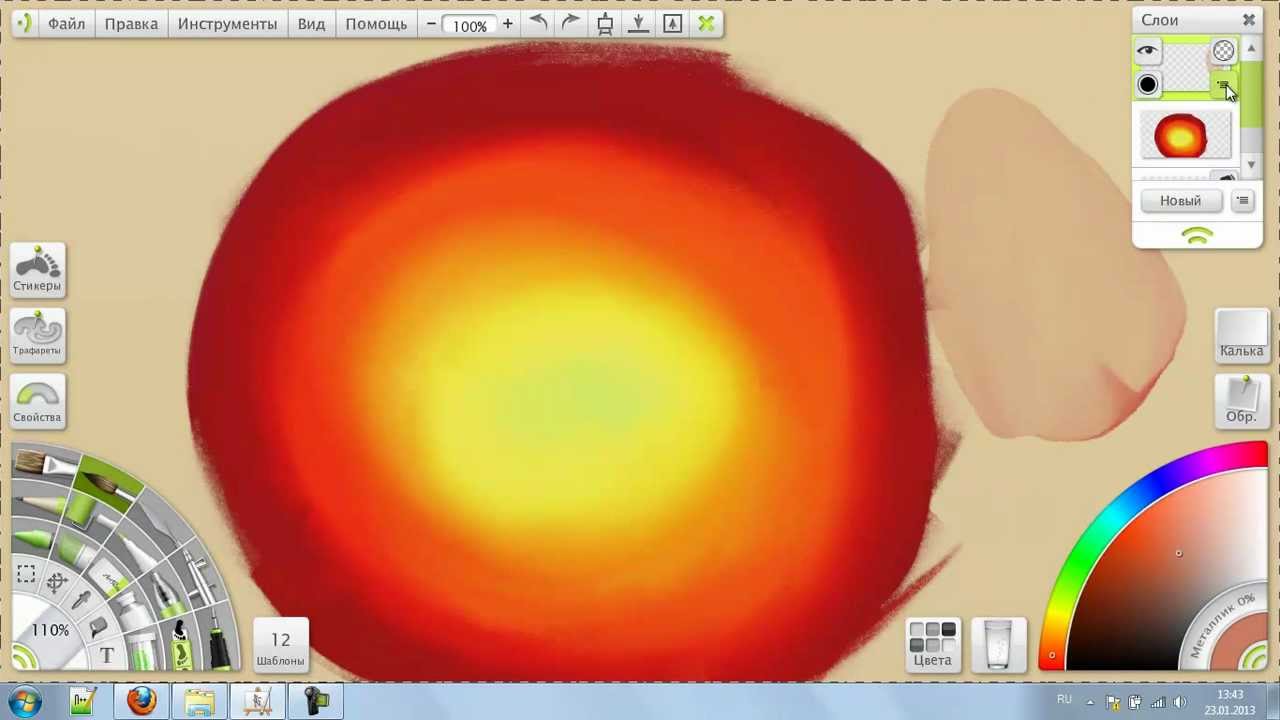Collapse tool picker with bottom-left corner arcs
This screenshot has width=1280, height=720.
24,656
